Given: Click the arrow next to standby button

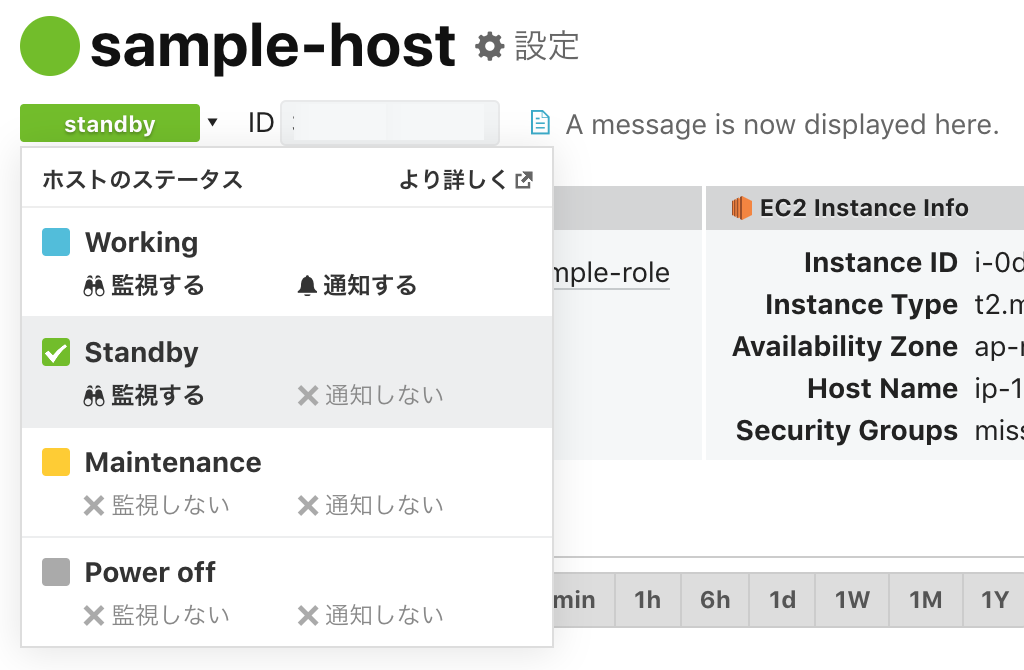Looking at the screenshot, I should 212,123.
